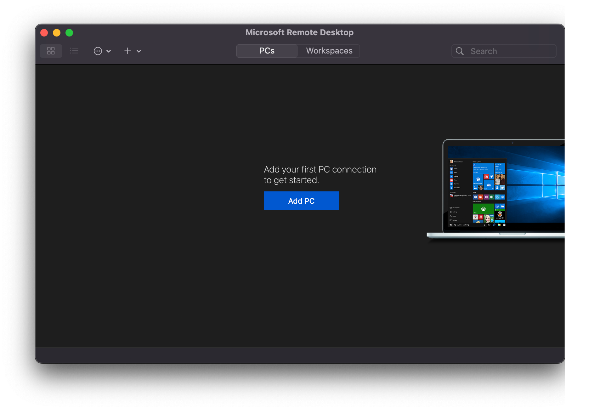Expand the chevron beside the ellipsis icon
The image size is (600, 409).
point(109,51)
